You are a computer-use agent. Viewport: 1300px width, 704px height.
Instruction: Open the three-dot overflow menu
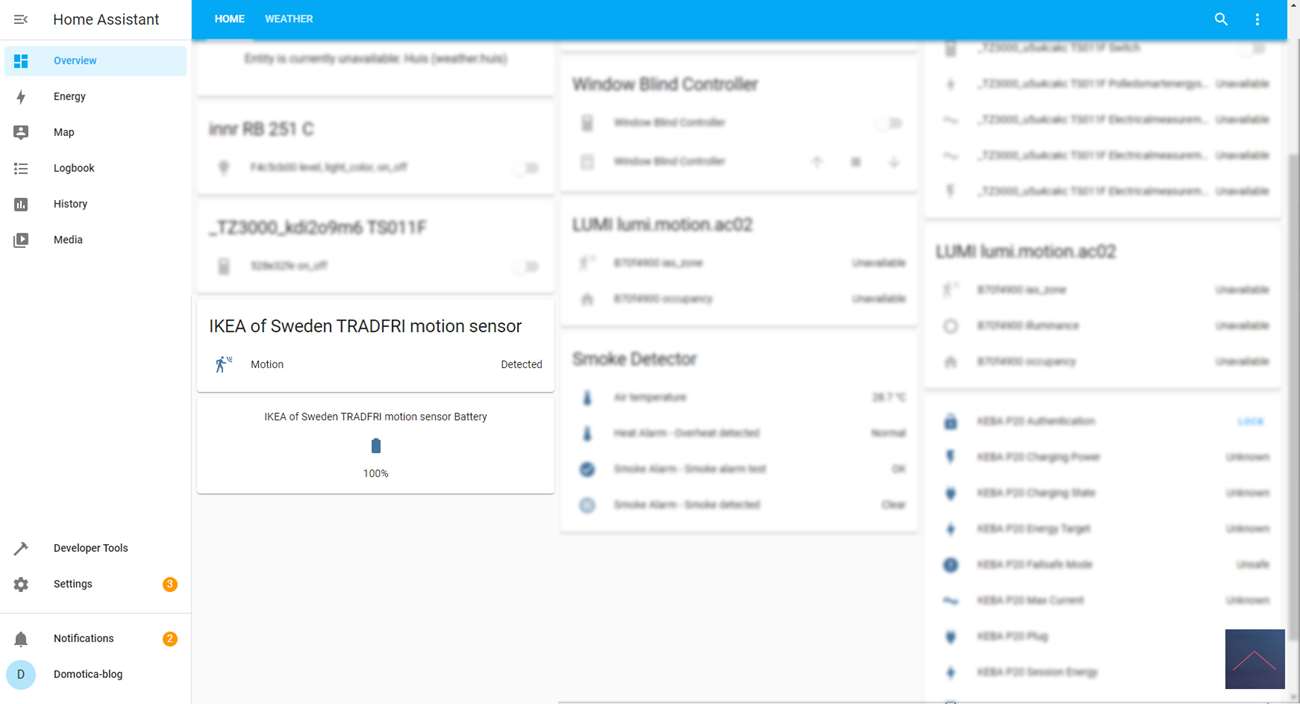1257,19
